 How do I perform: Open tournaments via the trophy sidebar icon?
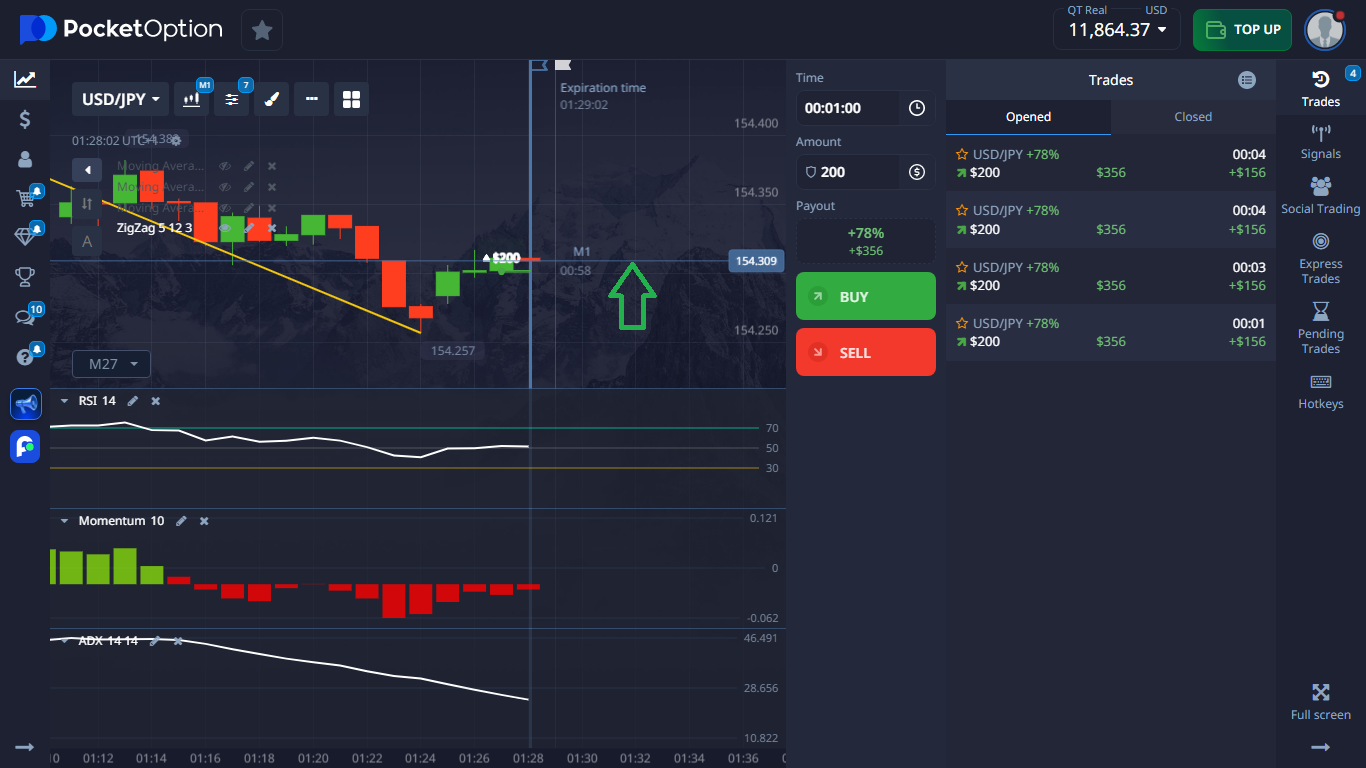[x=25, y=277]
